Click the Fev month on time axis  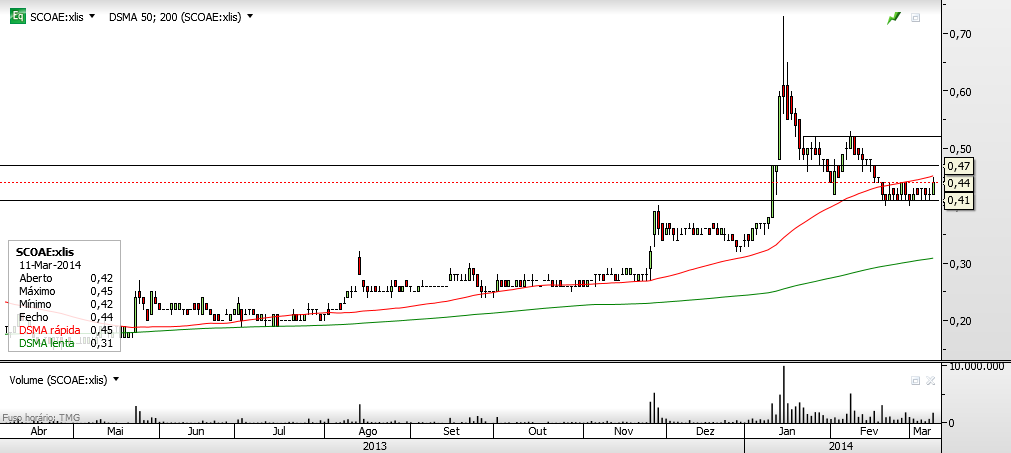tap(870, 430)
